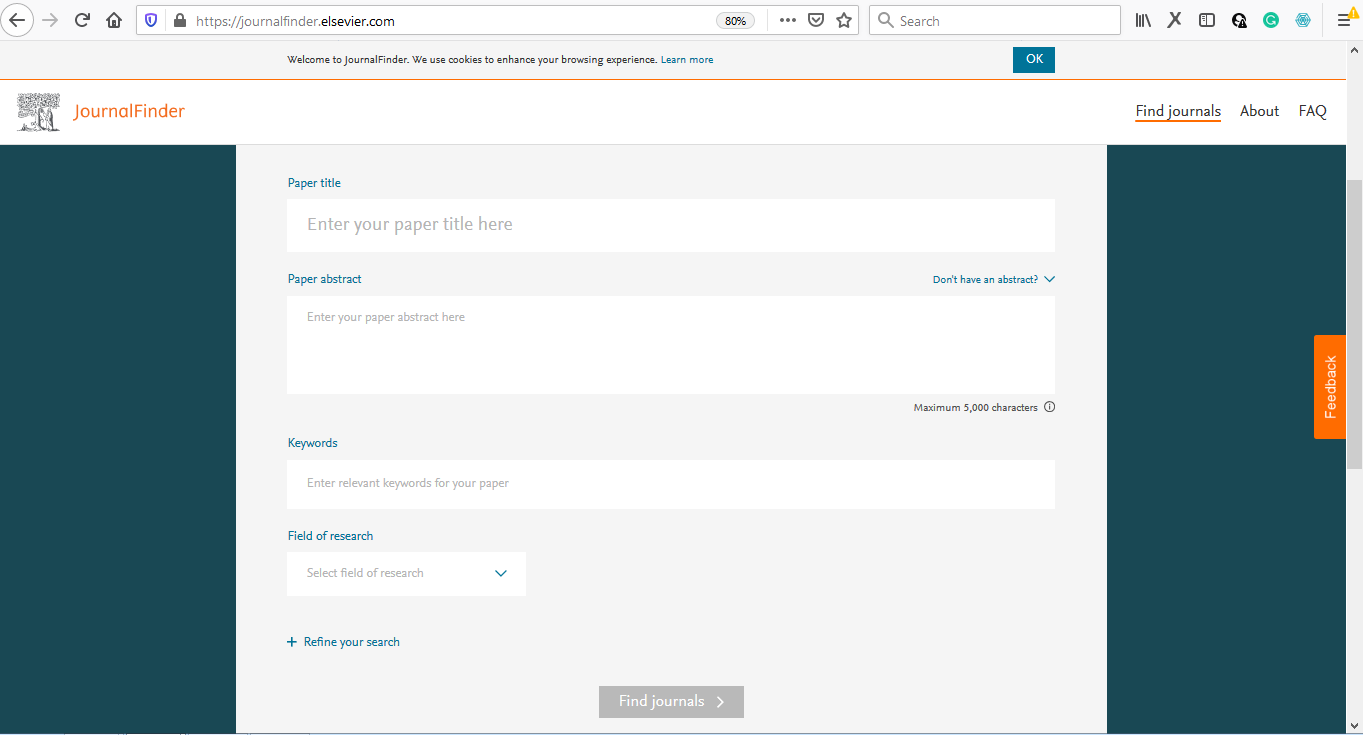Click the JournalFinder site name

[x=129, y=111]
